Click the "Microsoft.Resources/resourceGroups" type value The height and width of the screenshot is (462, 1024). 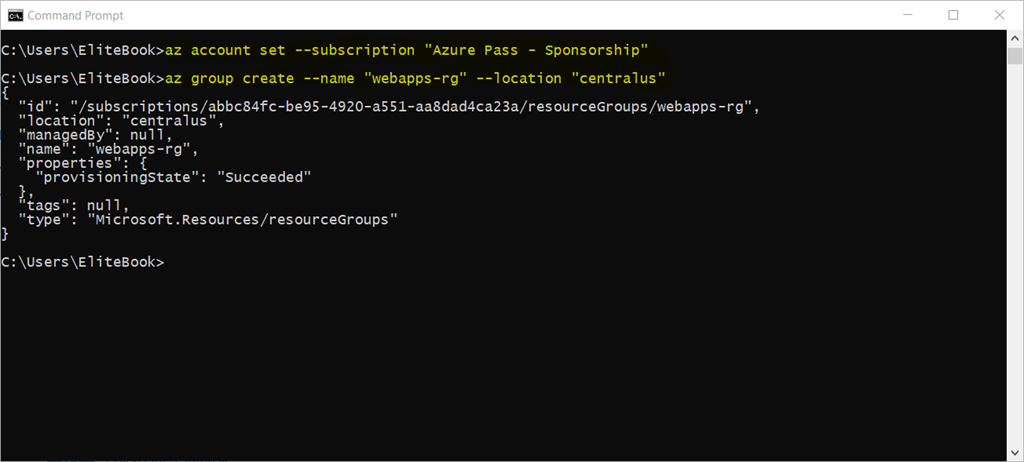coord(242,219)
